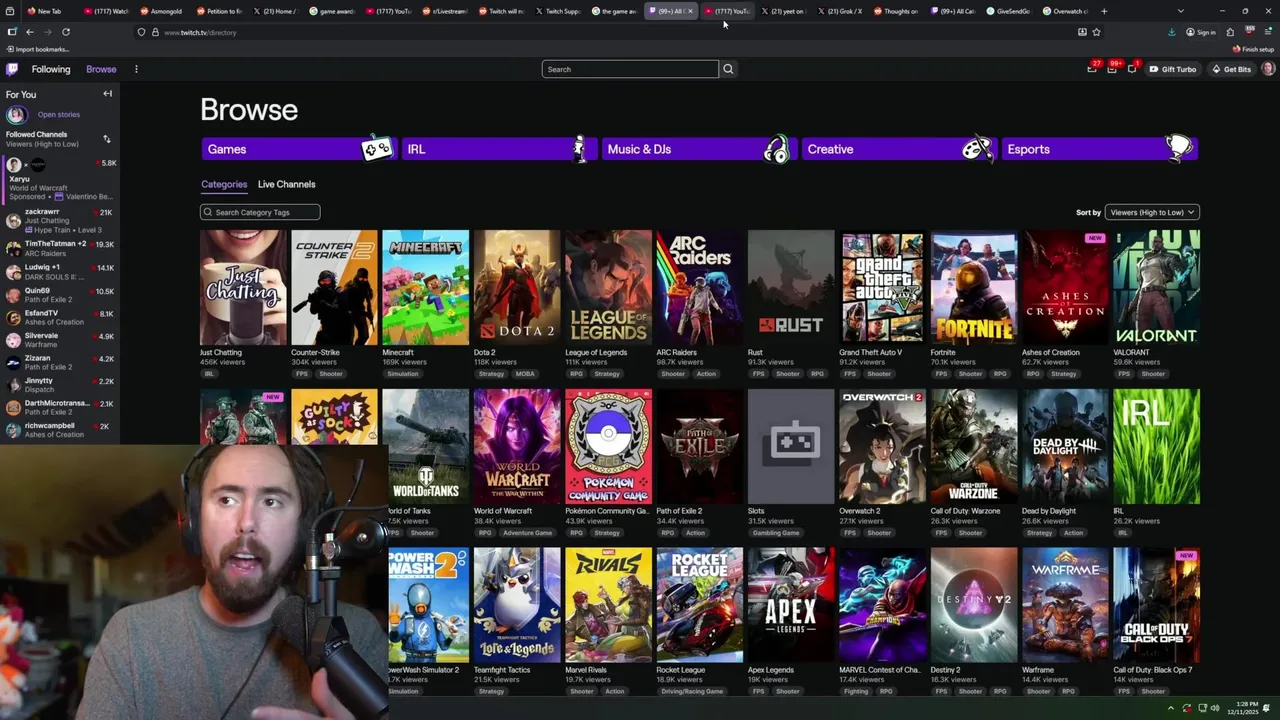This screenshot has width=1280, height=720.
Task: Click the Get Bits button
Action: click(x=1231, y=69)
